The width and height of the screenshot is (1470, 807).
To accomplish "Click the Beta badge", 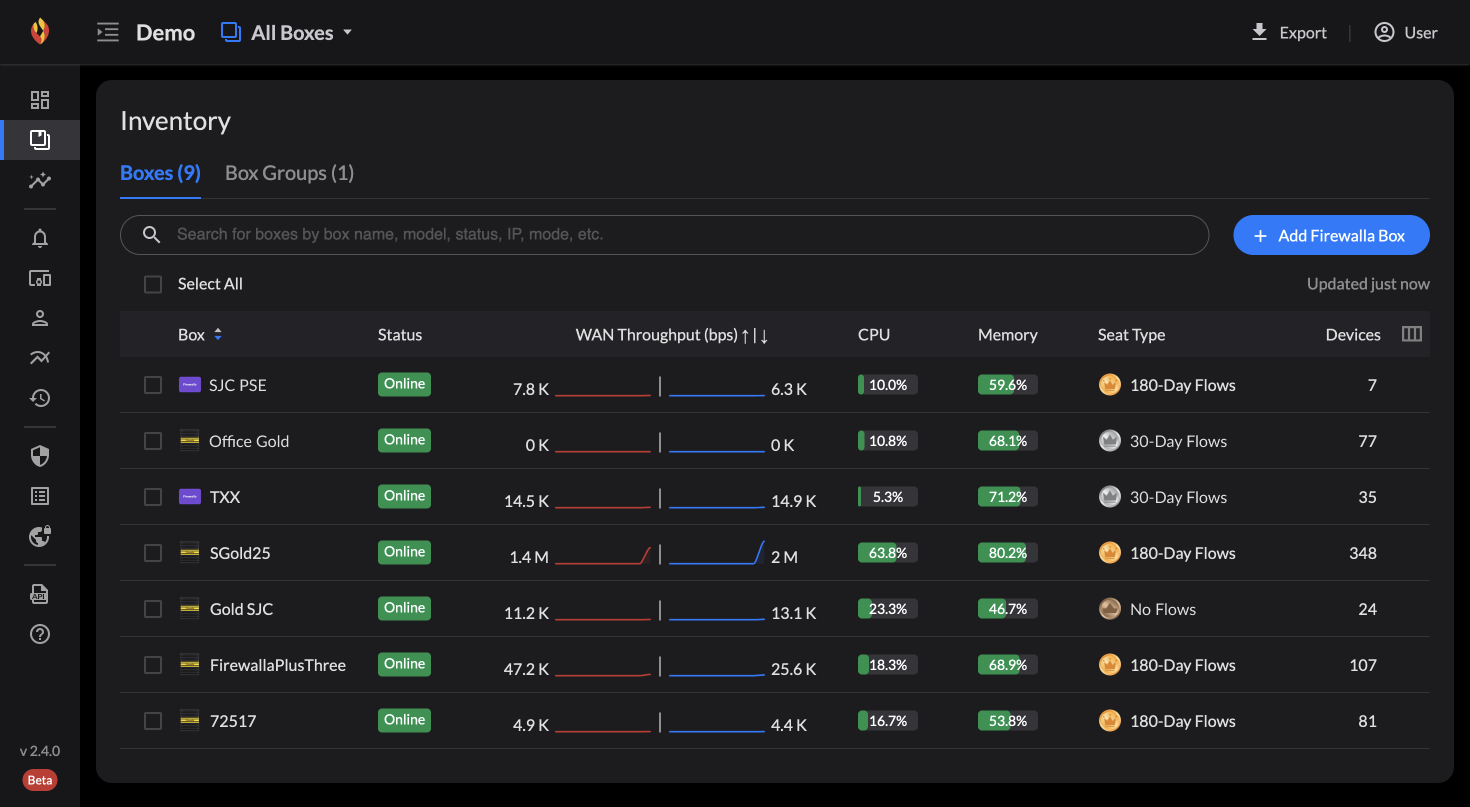I will tap(40, 780).
